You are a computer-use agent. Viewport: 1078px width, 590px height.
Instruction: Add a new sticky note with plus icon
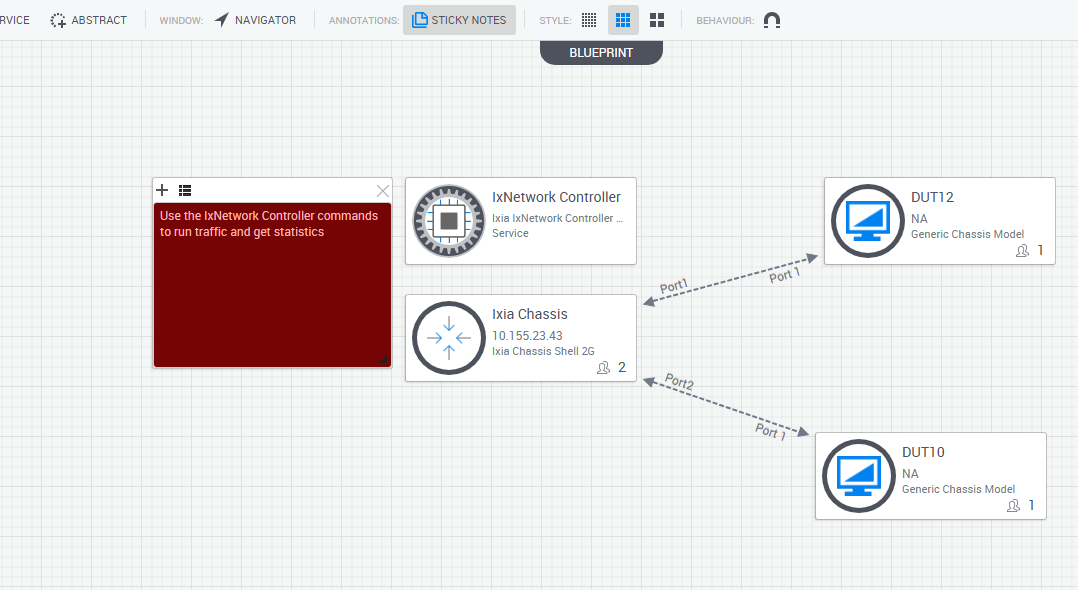162,190
